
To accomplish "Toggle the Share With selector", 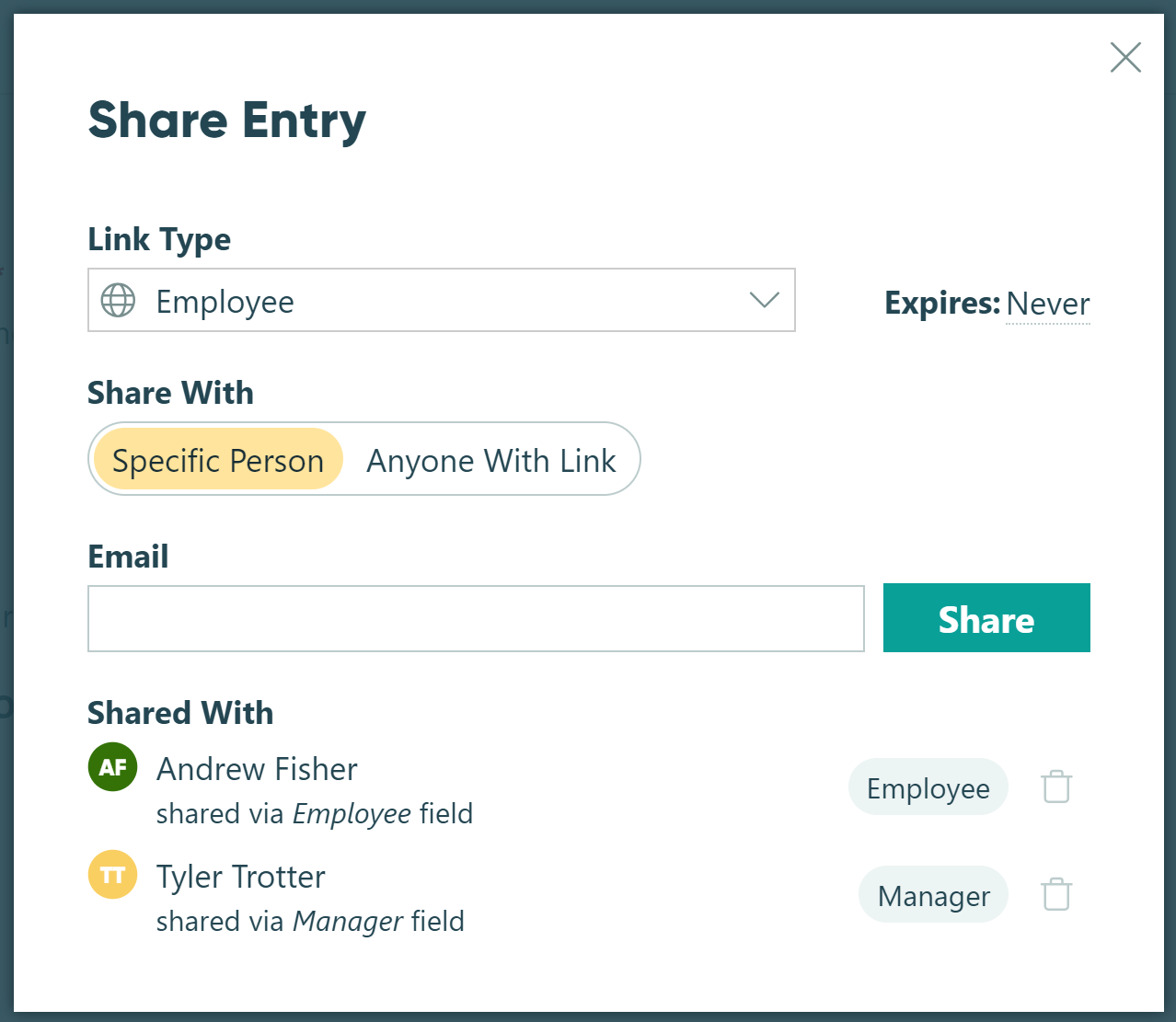I will [364, 460].
